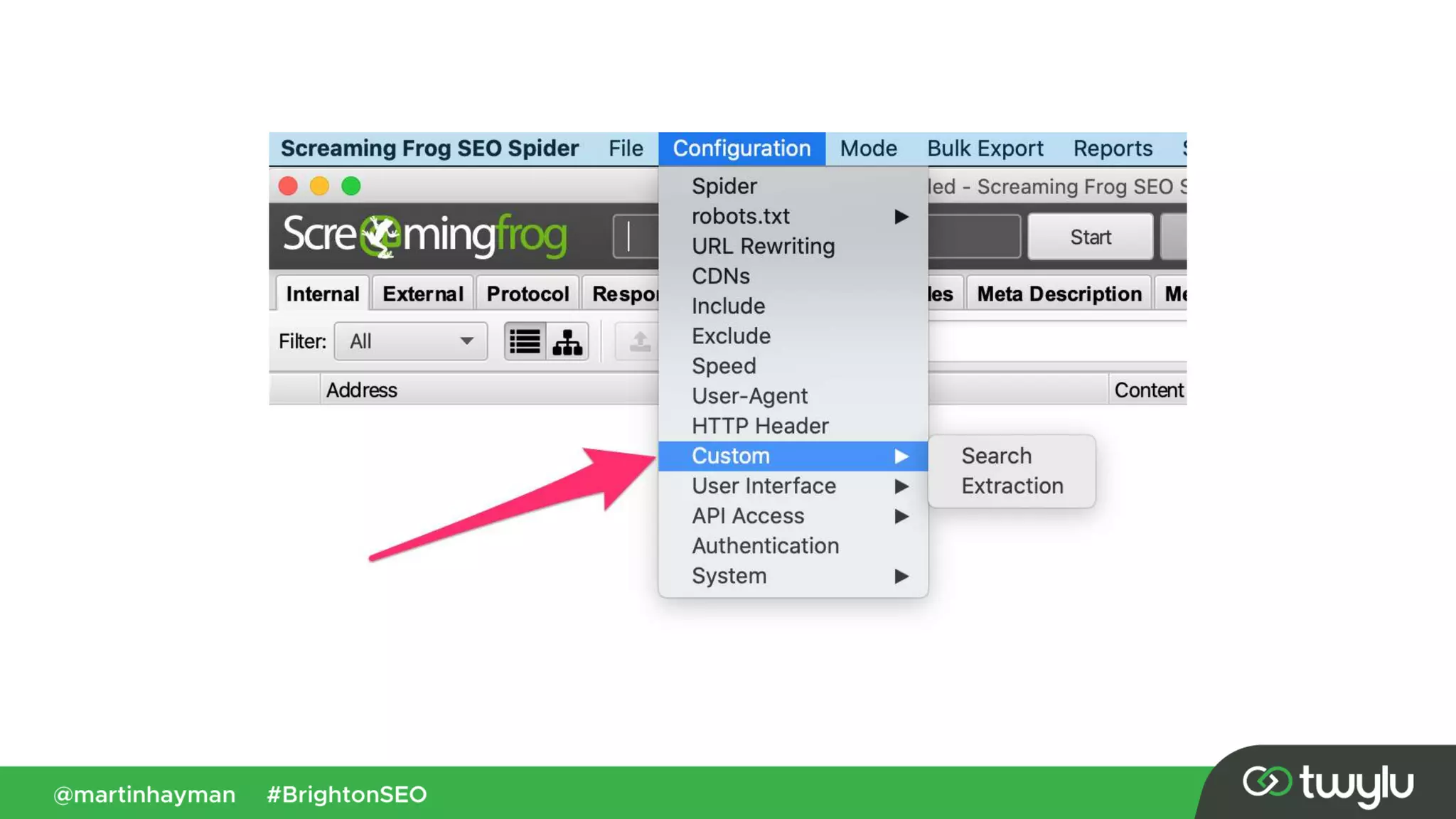
Task: Switch to the External tab
Action: [422, 294]
